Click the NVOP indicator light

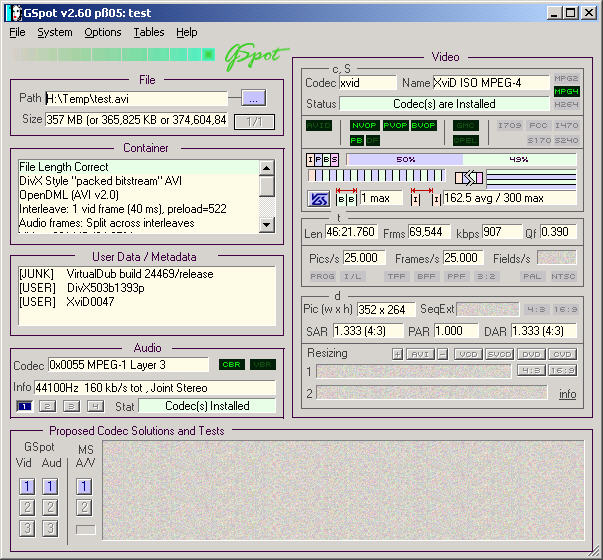pos(365,125)
